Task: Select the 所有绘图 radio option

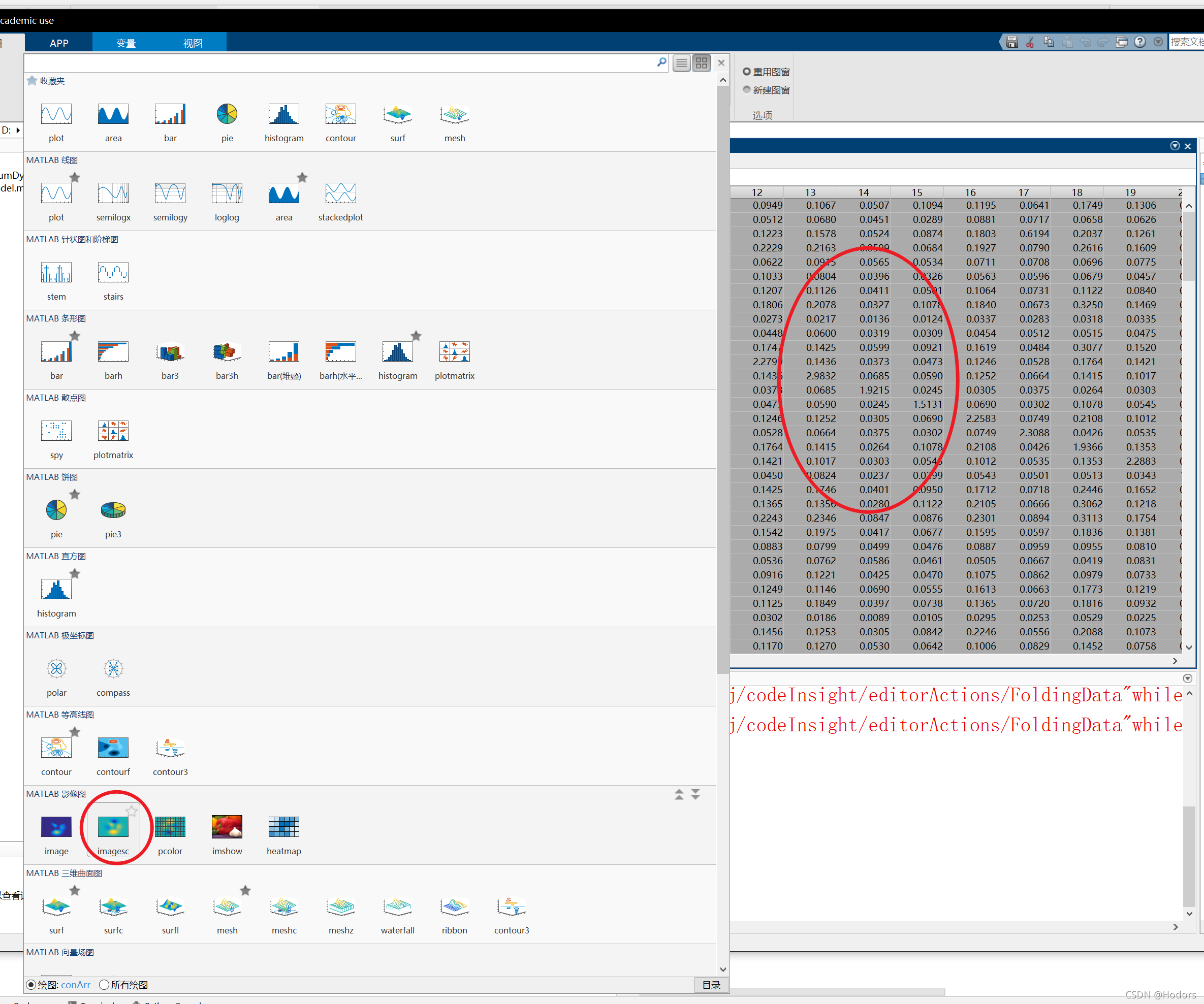Action: (x=104, y=985)
